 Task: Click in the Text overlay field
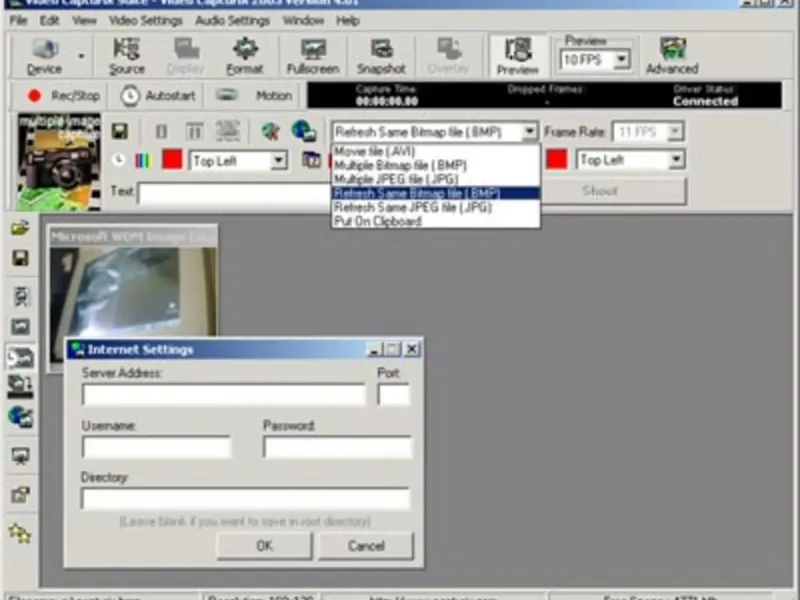click(x=235, y=194)
